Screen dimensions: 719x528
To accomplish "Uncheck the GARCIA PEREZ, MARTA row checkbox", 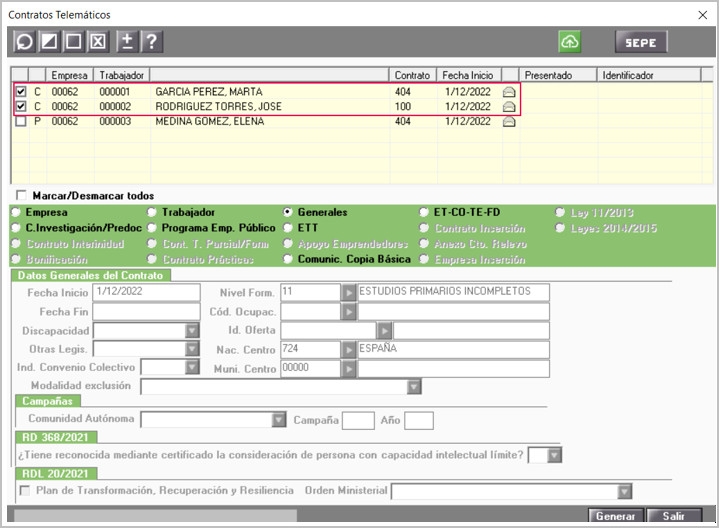I will (x=21, y=92).
